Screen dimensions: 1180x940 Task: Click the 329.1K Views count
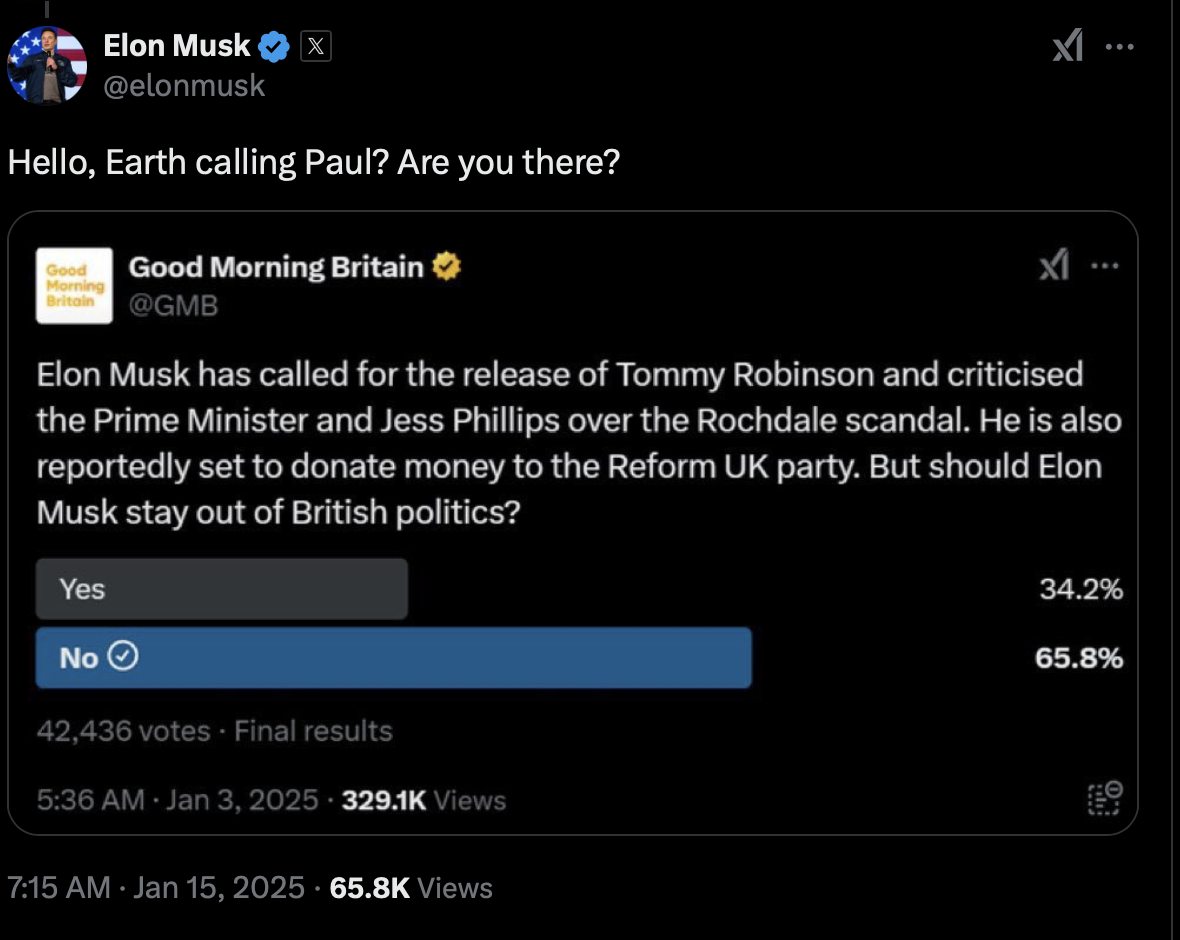(424, 800)
